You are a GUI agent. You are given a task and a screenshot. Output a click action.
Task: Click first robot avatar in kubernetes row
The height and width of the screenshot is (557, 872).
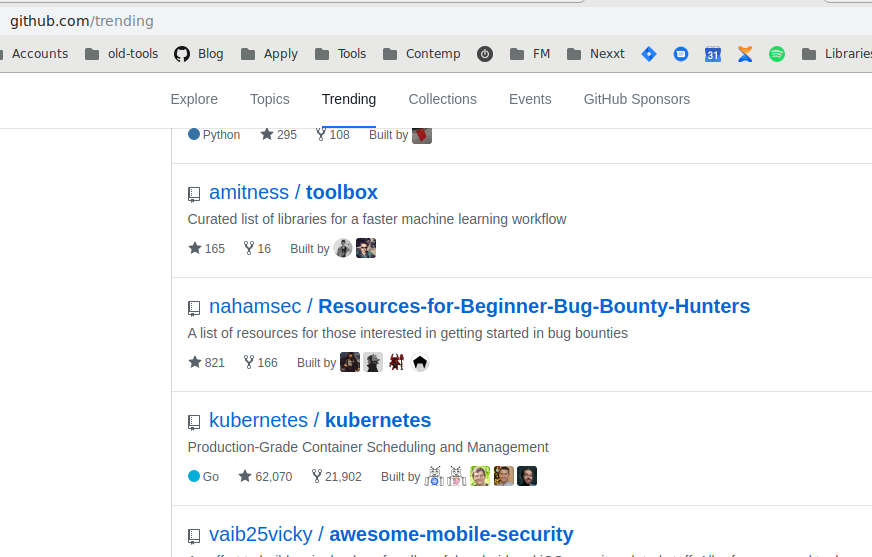pos(434,476)
